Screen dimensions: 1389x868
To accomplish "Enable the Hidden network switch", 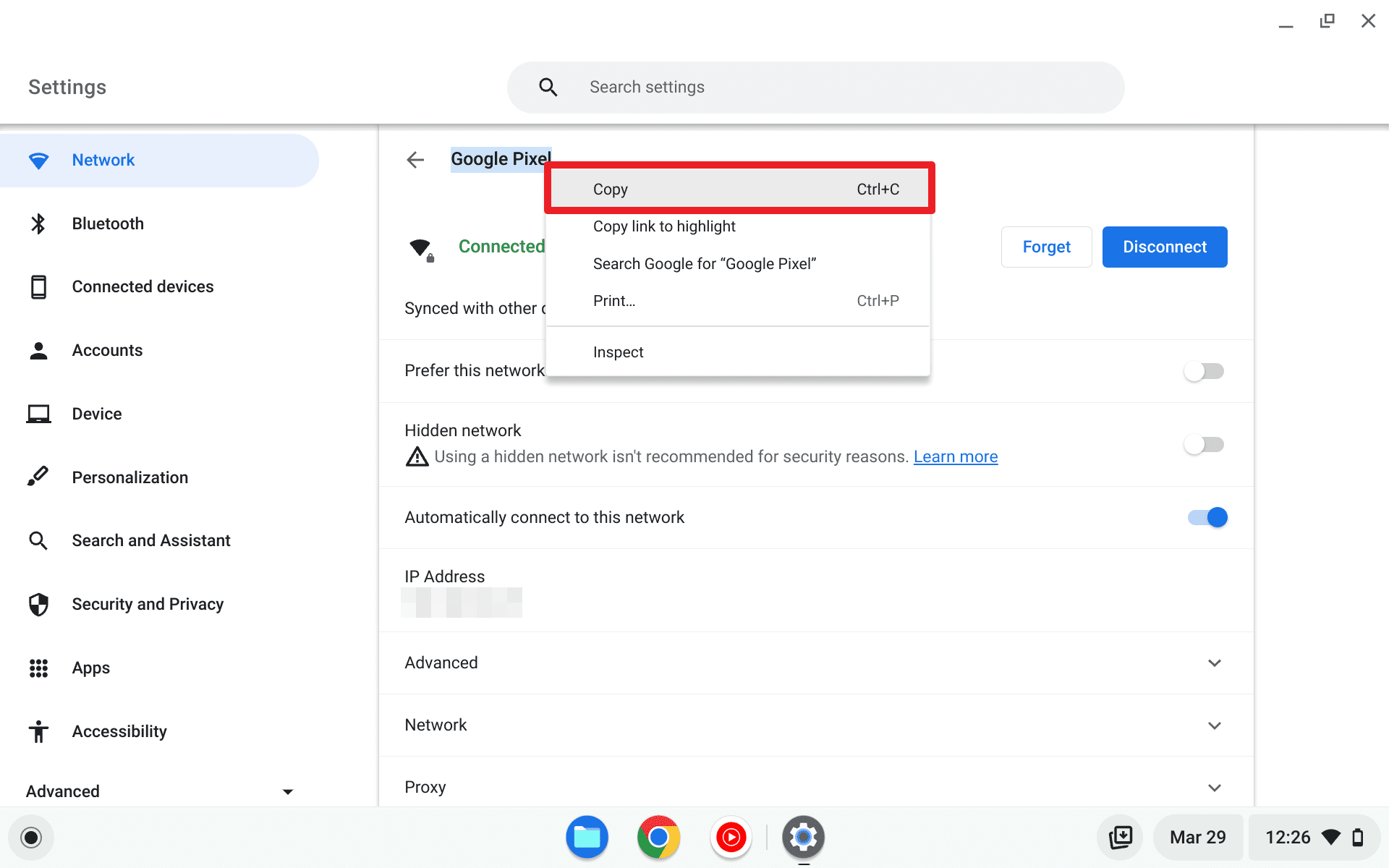I will (1205, 445).
